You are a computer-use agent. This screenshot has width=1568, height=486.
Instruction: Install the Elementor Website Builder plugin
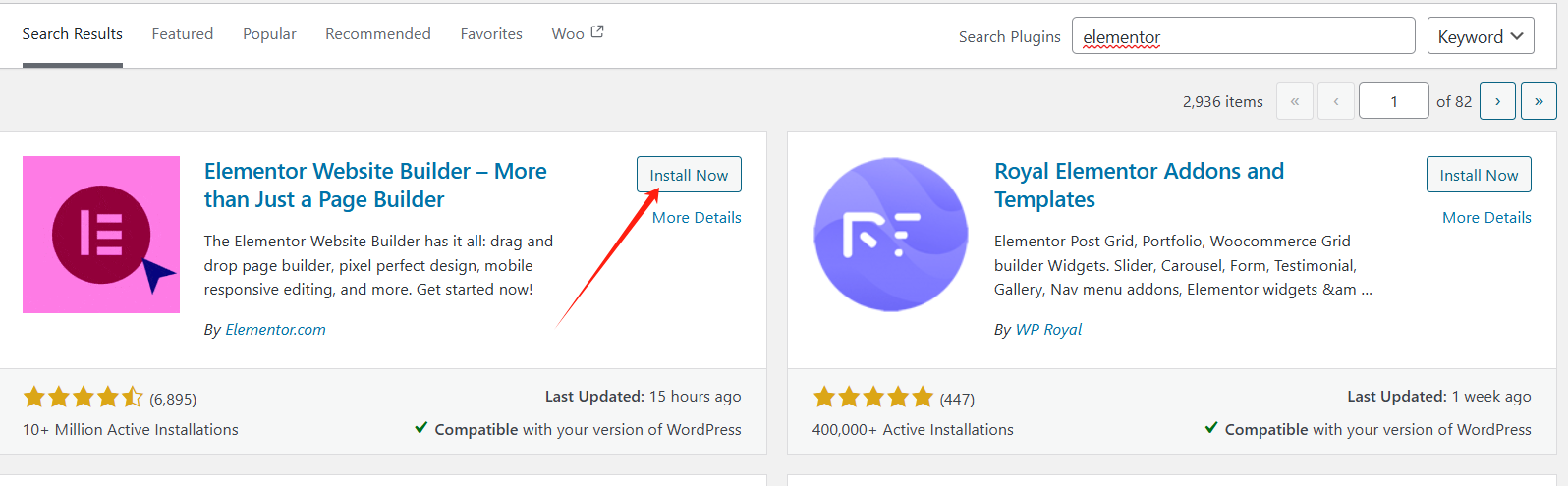click(689, 175)
